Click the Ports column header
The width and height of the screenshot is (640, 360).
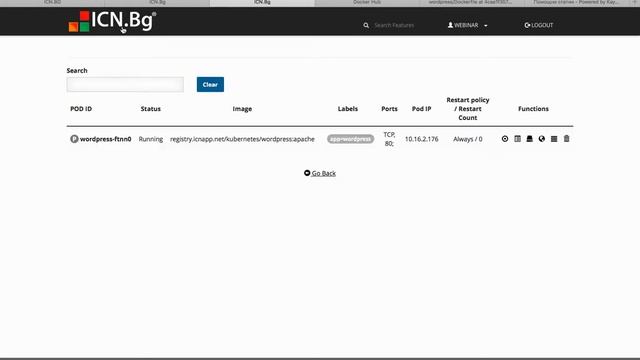[x=389, y=109]
